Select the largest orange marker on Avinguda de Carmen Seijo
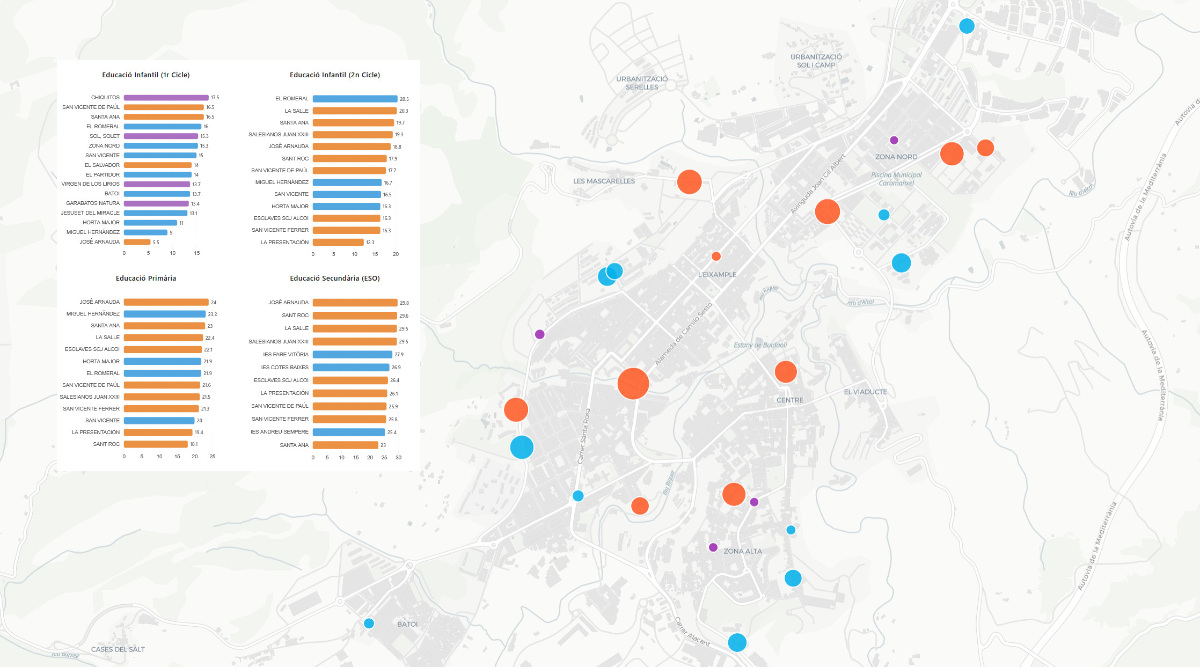Screen dimensions: 1200x667 click(634, 384)
